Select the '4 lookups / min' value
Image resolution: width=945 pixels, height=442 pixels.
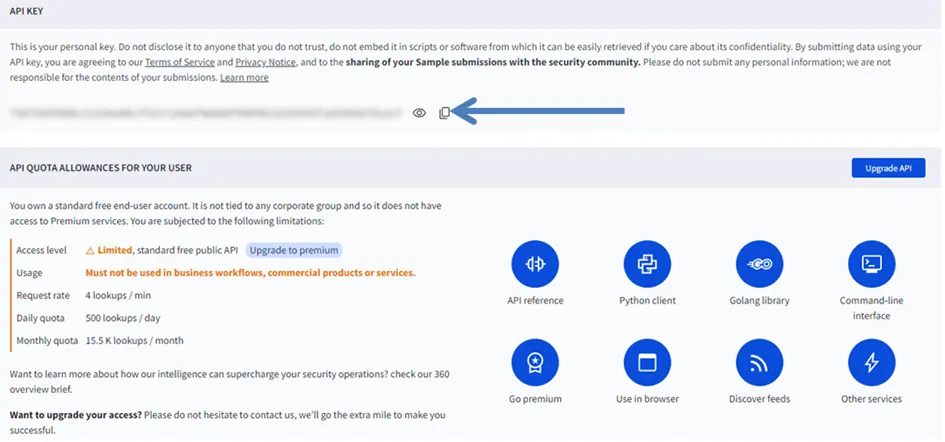[118, 295]
